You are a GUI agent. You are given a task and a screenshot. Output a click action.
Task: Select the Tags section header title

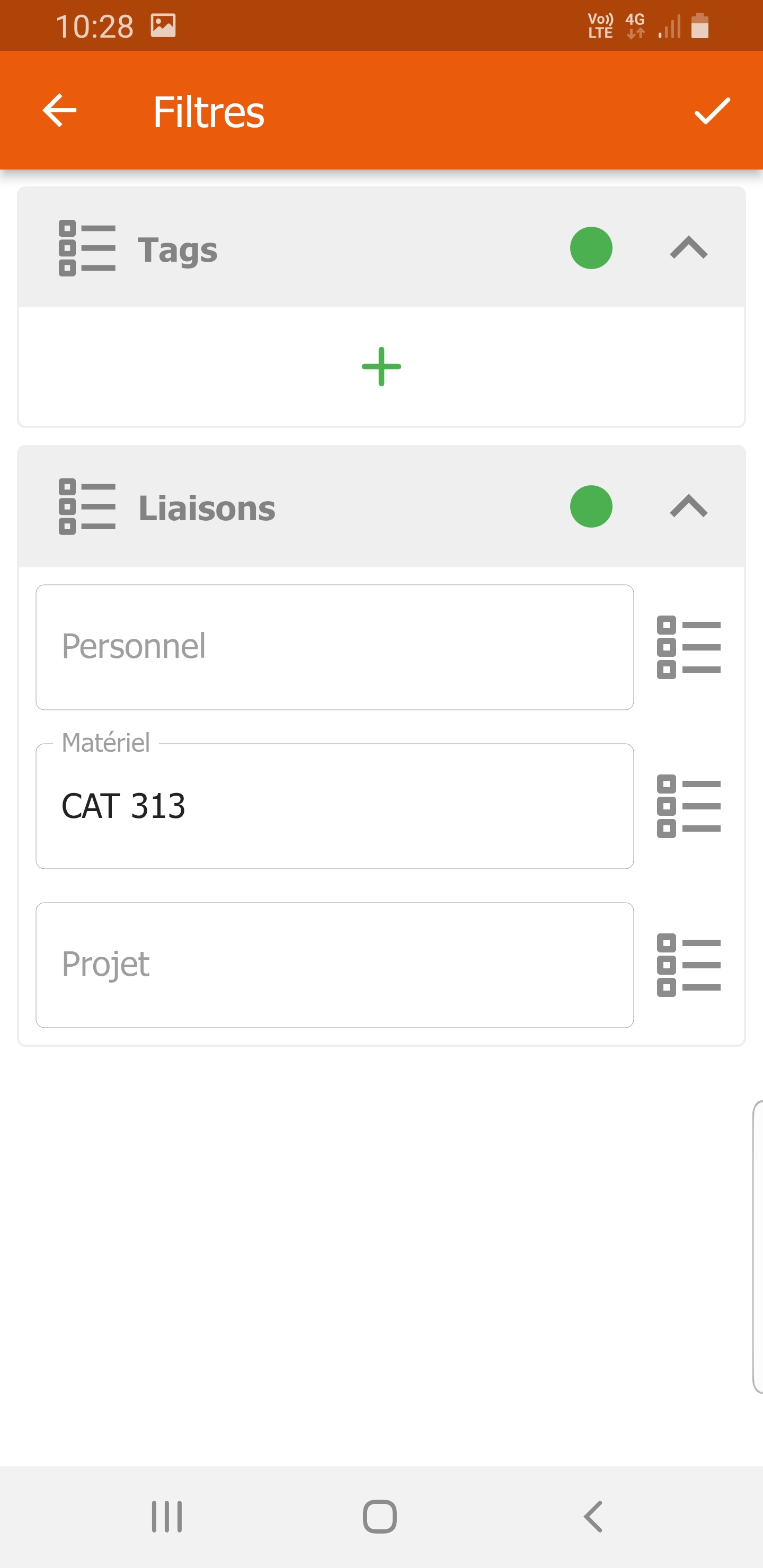coord(177,250)
